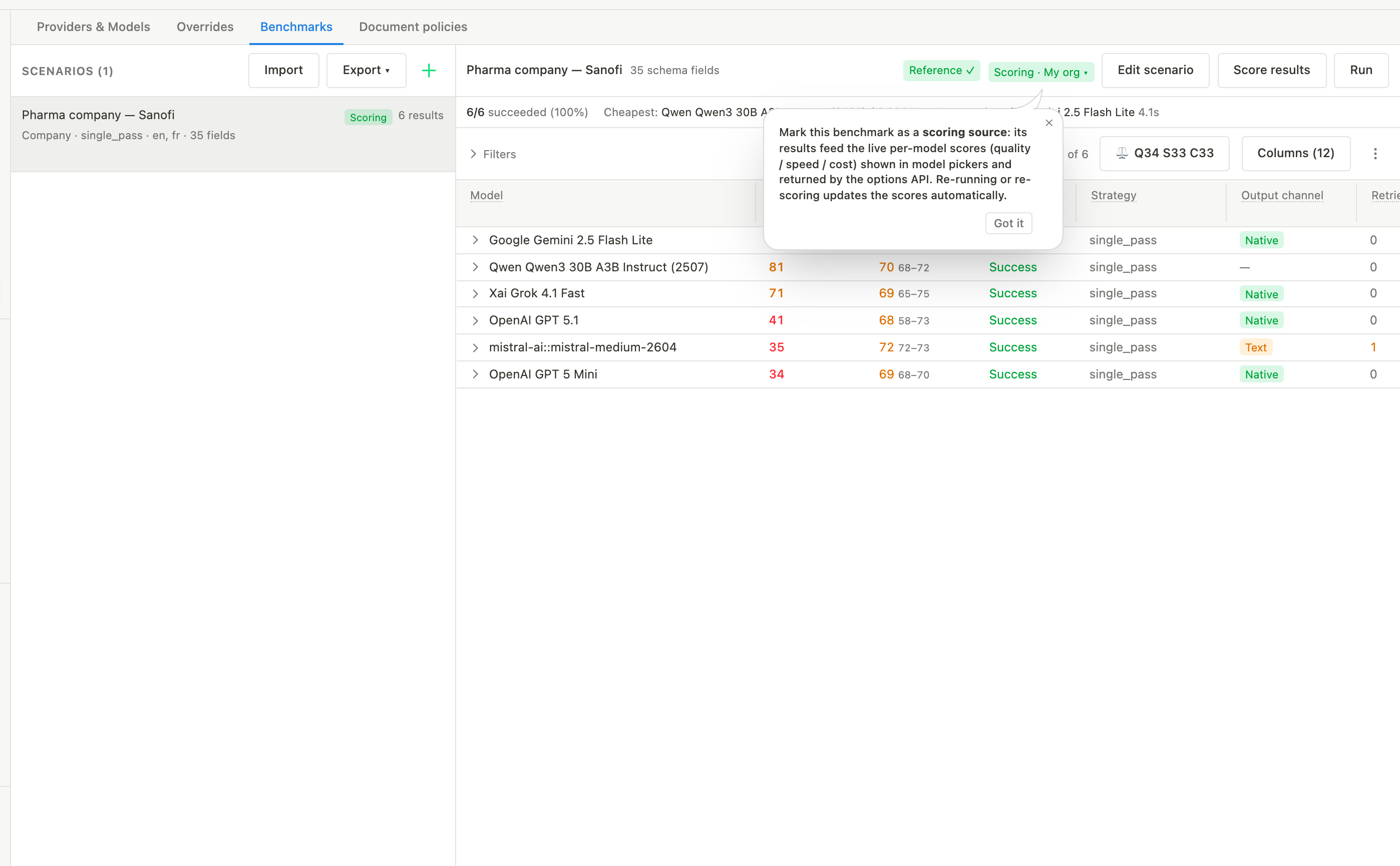Sort by the Model column header
This screenshot has height=866, width=1400.
[486, 195]
